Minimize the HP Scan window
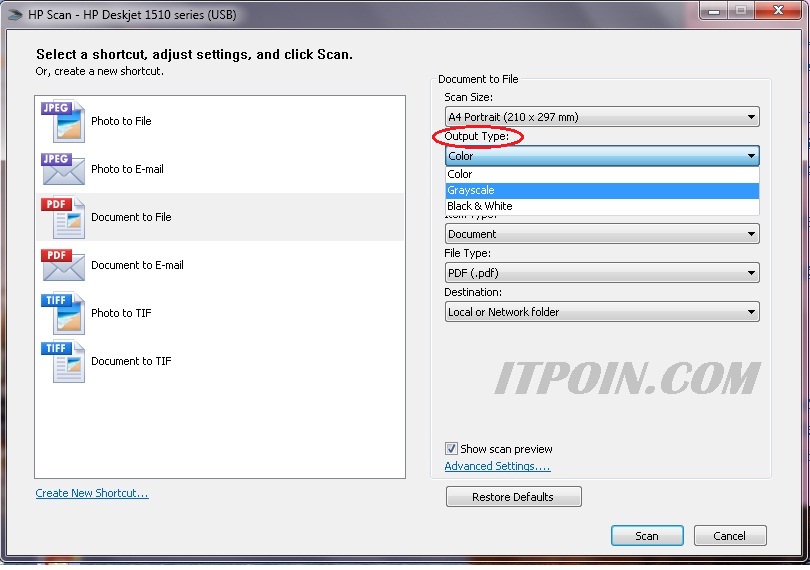Screen dimensions: 810x570 pos(714,11)
